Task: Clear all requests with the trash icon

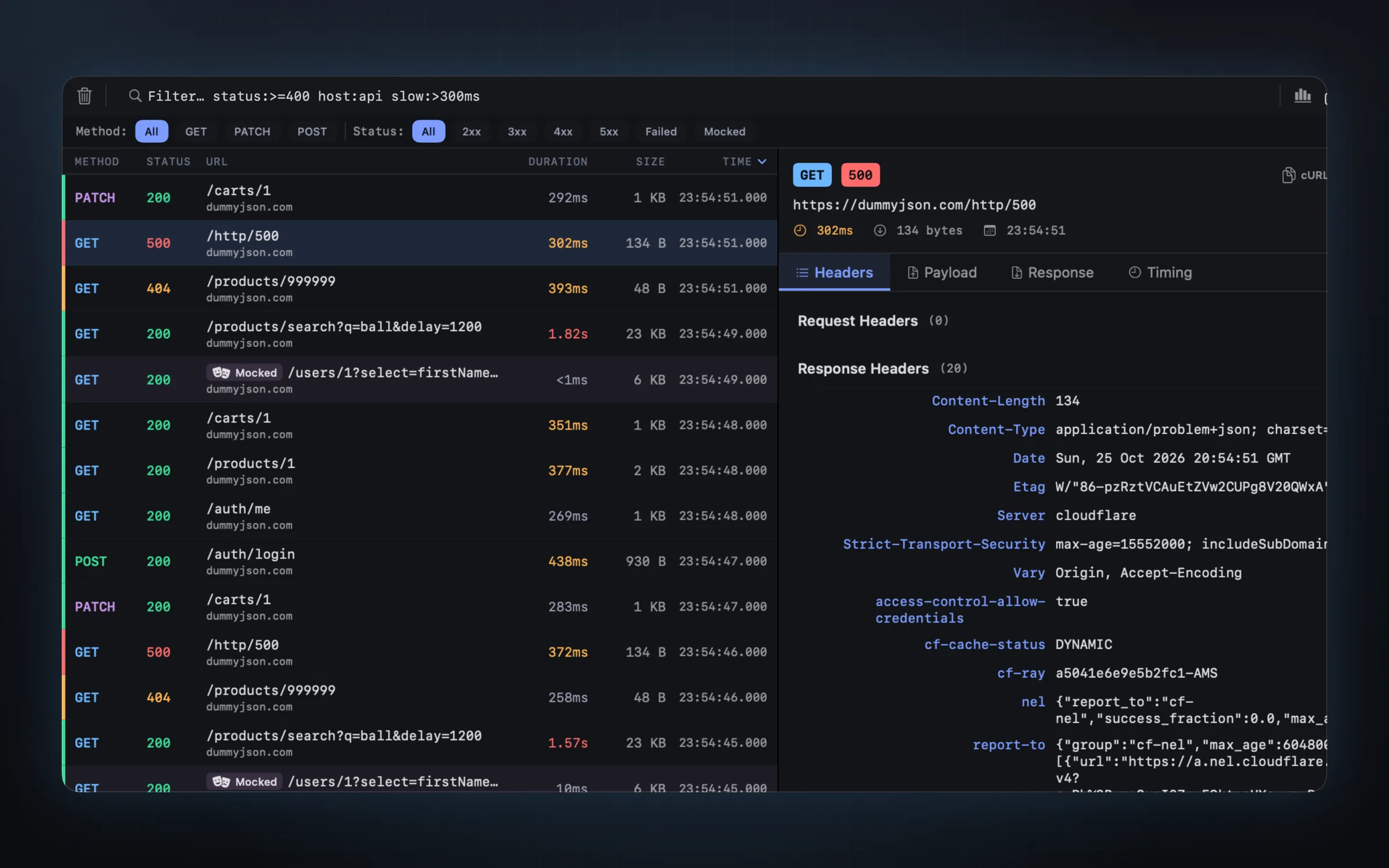Action: (84, 95)
